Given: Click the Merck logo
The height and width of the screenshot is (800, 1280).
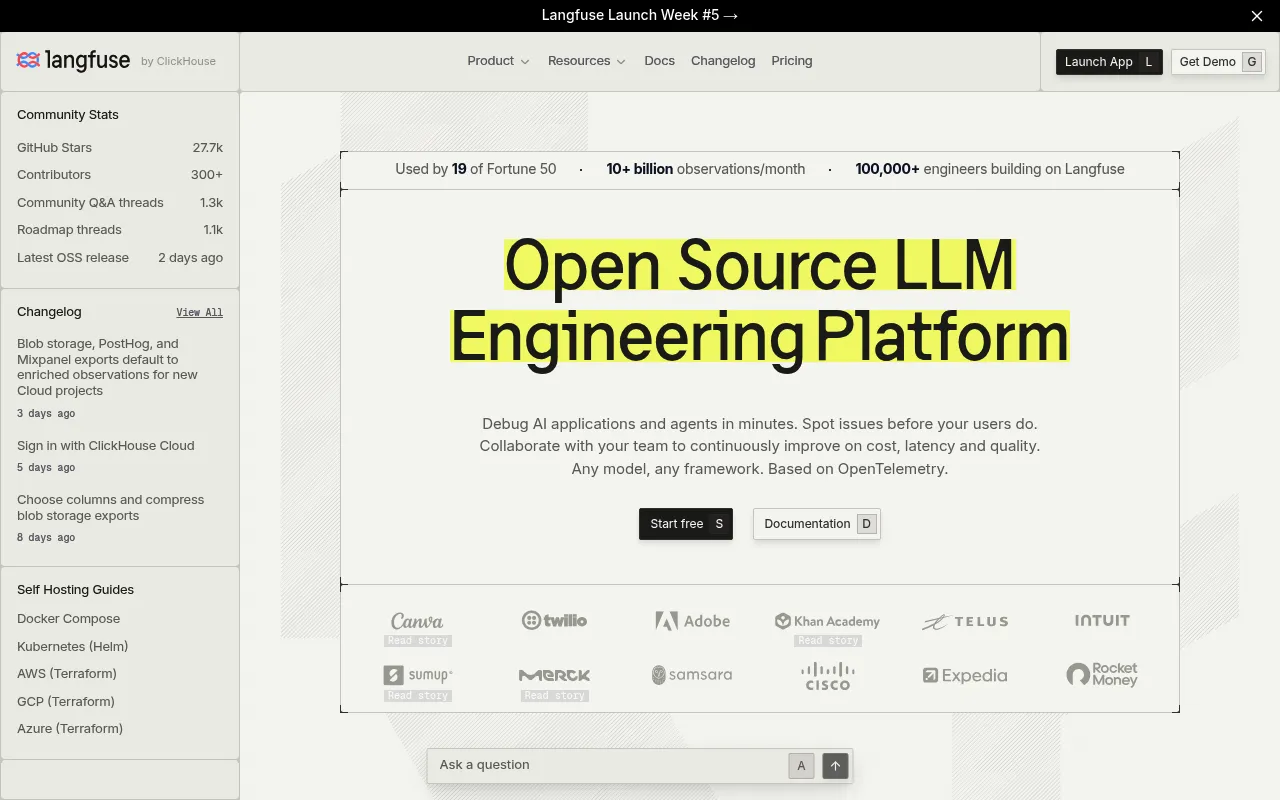Looking at the screenshot, I should tap(554, 675).
